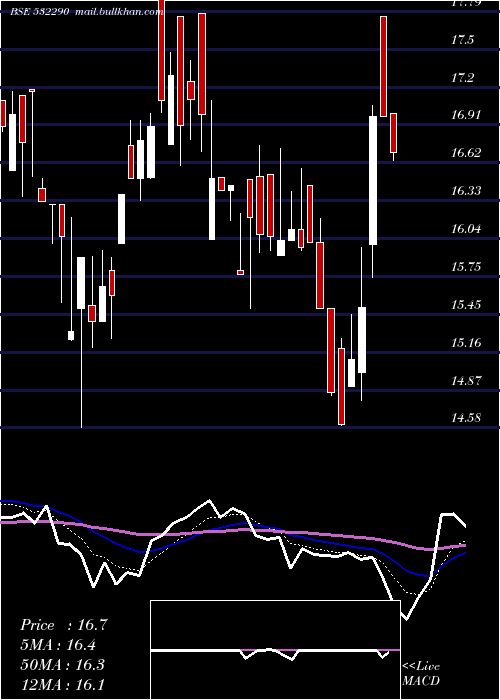Click the 15.45 price axis label
This screenshot has height=700, width=500.
(466, 304)
